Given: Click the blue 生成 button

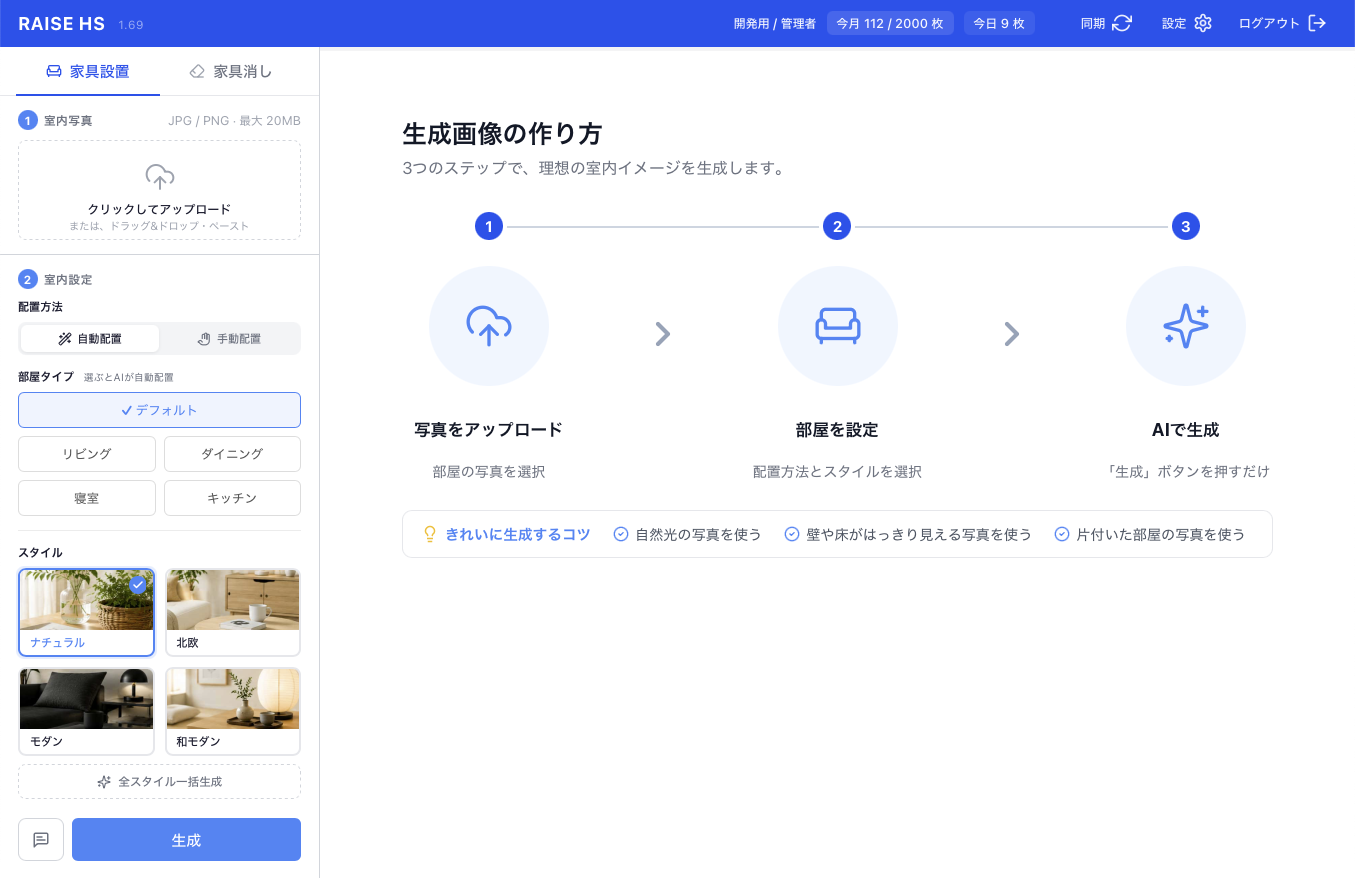Looking at the screenshot, I should pyautogui.click(x=186, y=839).
